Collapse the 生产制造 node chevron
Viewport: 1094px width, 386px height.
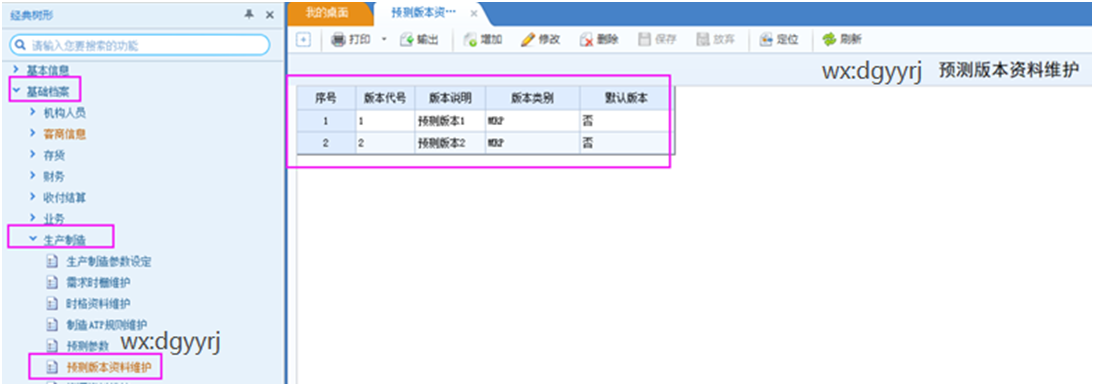click(x=32, y=239)
